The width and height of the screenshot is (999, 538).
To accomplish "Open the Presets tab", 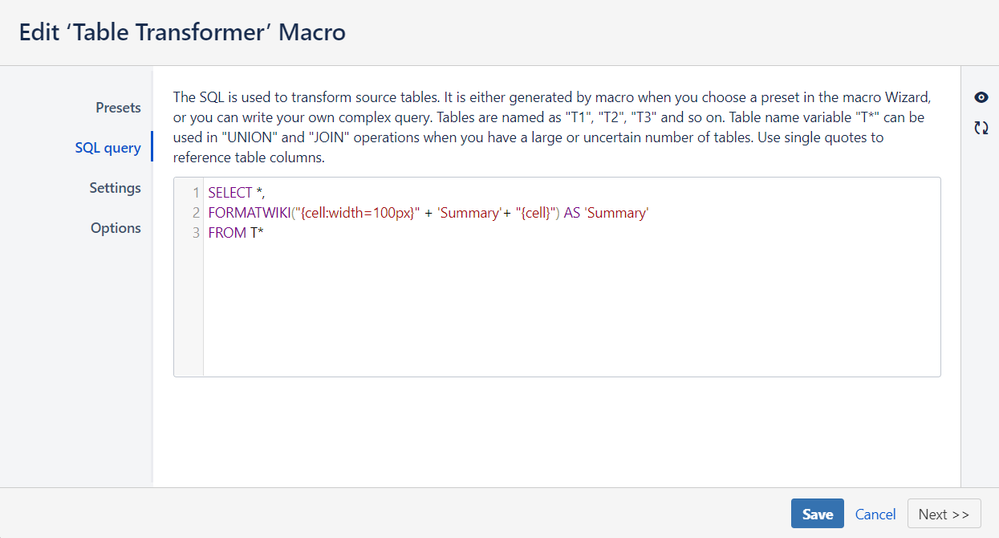I will coord(118,107).
